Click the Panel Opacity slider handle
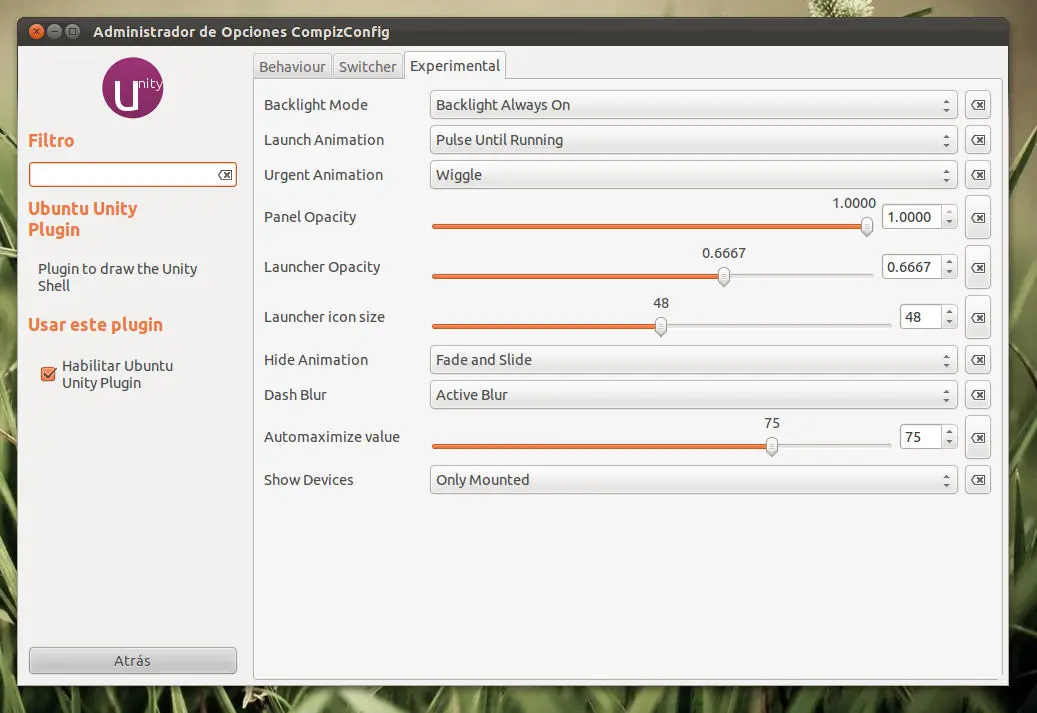 point(866,227)
